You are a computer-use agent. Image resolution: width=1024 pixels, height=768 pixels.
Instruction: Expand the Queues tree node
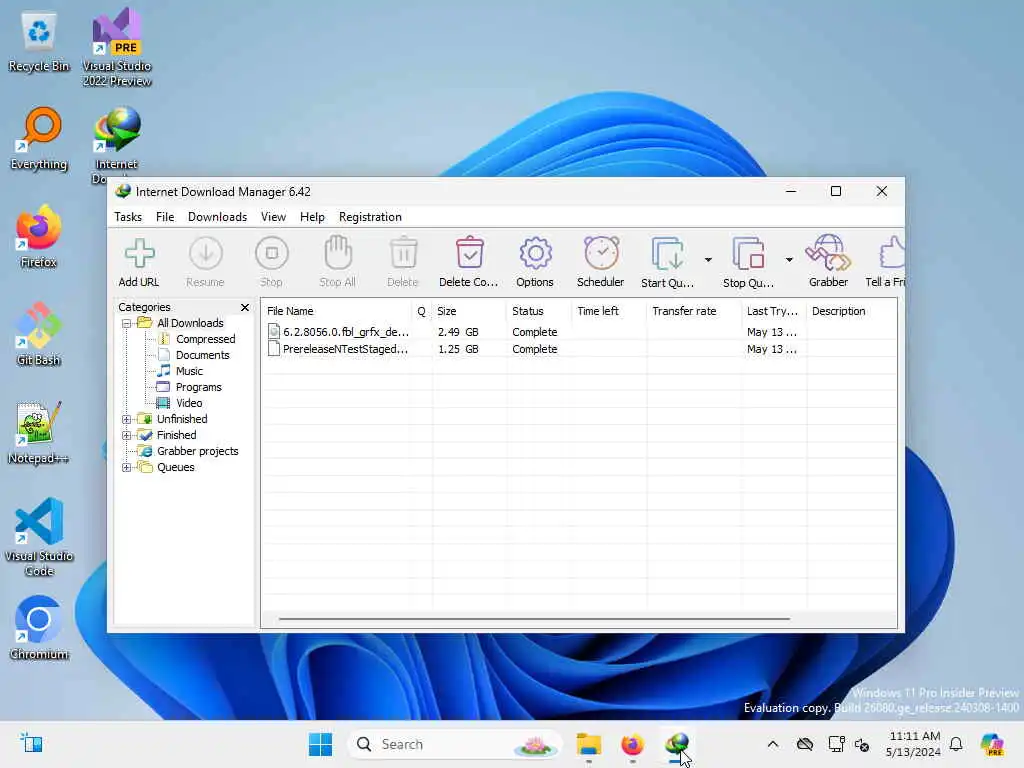click(x=127, y=468)
